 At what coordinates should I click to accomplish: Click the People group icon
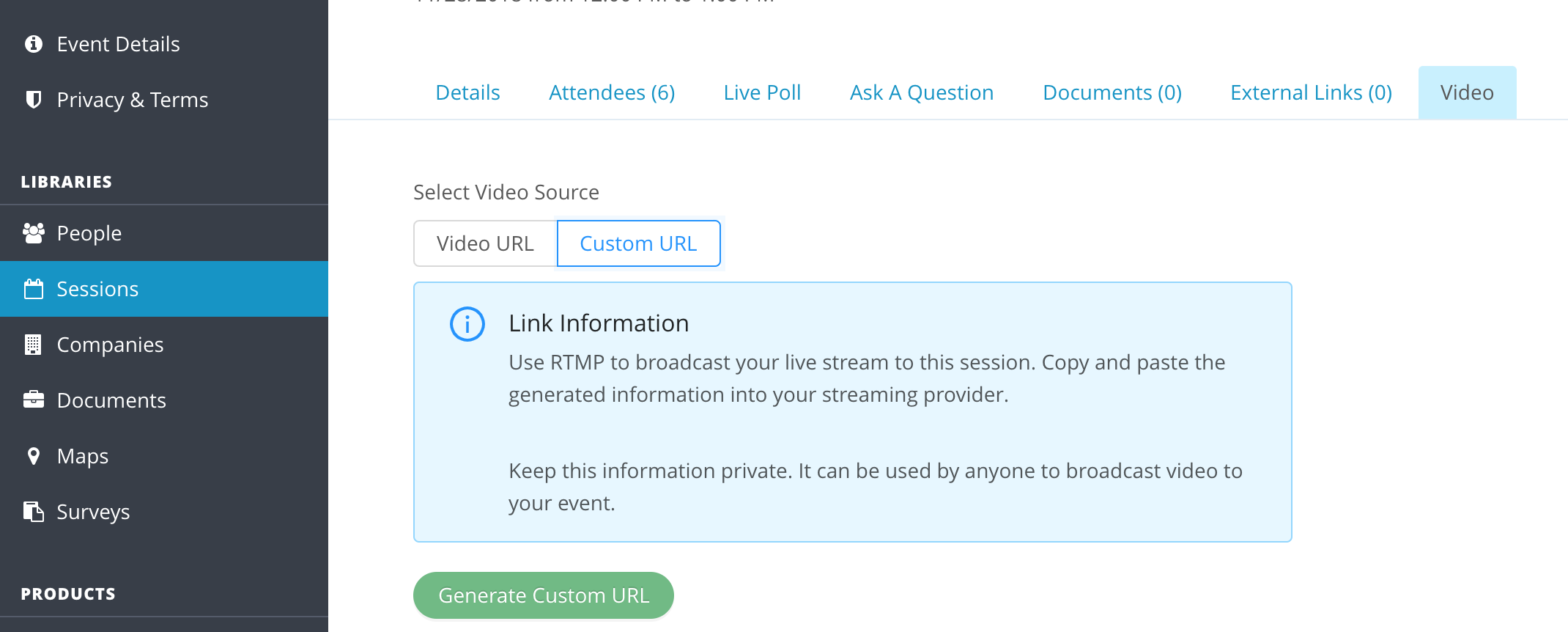point(33,233)
